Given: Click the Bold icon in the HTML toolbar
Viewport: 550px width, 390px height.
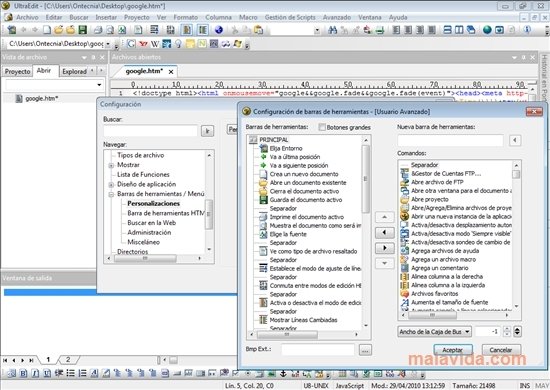Looking at the screenshot, I should 23,374.
